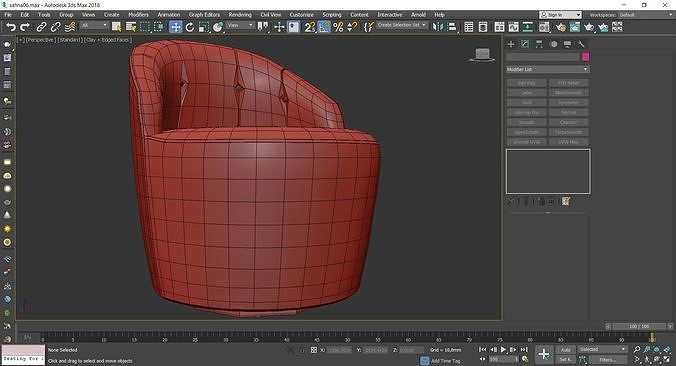Click the Redo arrow icon
This screenshot has height=366, width=676.
[x=25, y=27]
